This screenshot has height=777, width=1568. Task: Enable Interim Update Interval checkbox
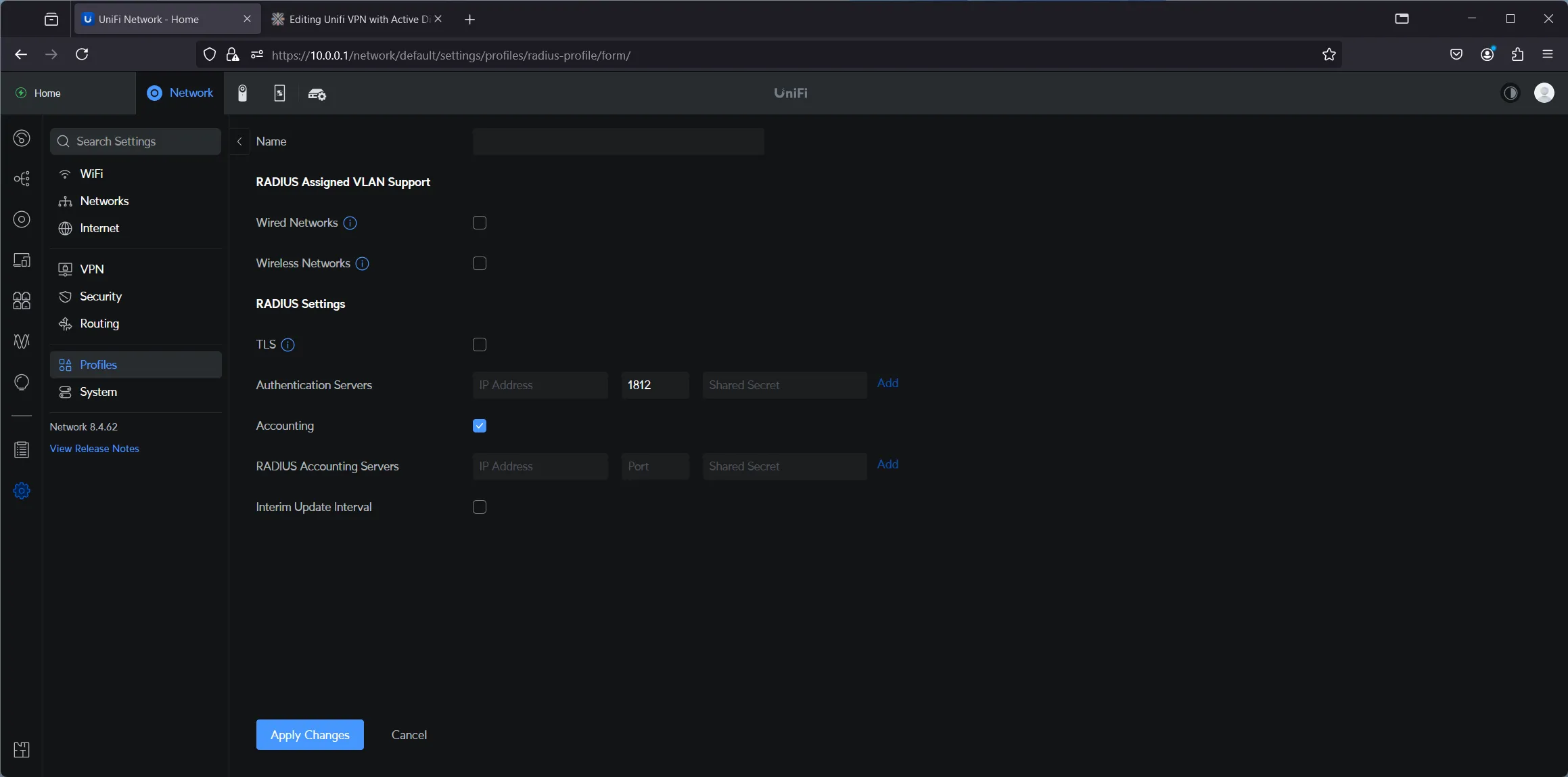(480, 507)
